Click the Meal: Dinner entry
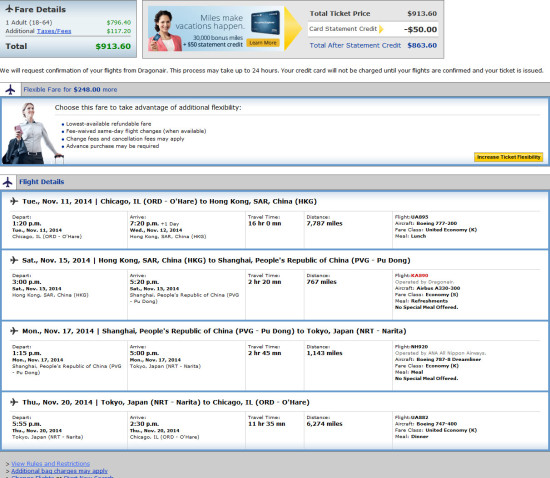The width and height of the screenshot is (550, 478). pyautogui.click(x=412, y=437)
